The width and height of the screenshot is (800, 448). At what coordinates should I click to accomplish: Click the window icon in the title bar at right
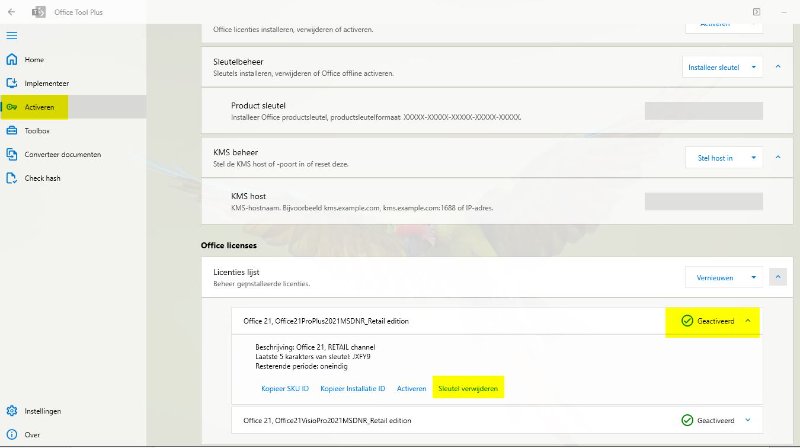point(756,12)
